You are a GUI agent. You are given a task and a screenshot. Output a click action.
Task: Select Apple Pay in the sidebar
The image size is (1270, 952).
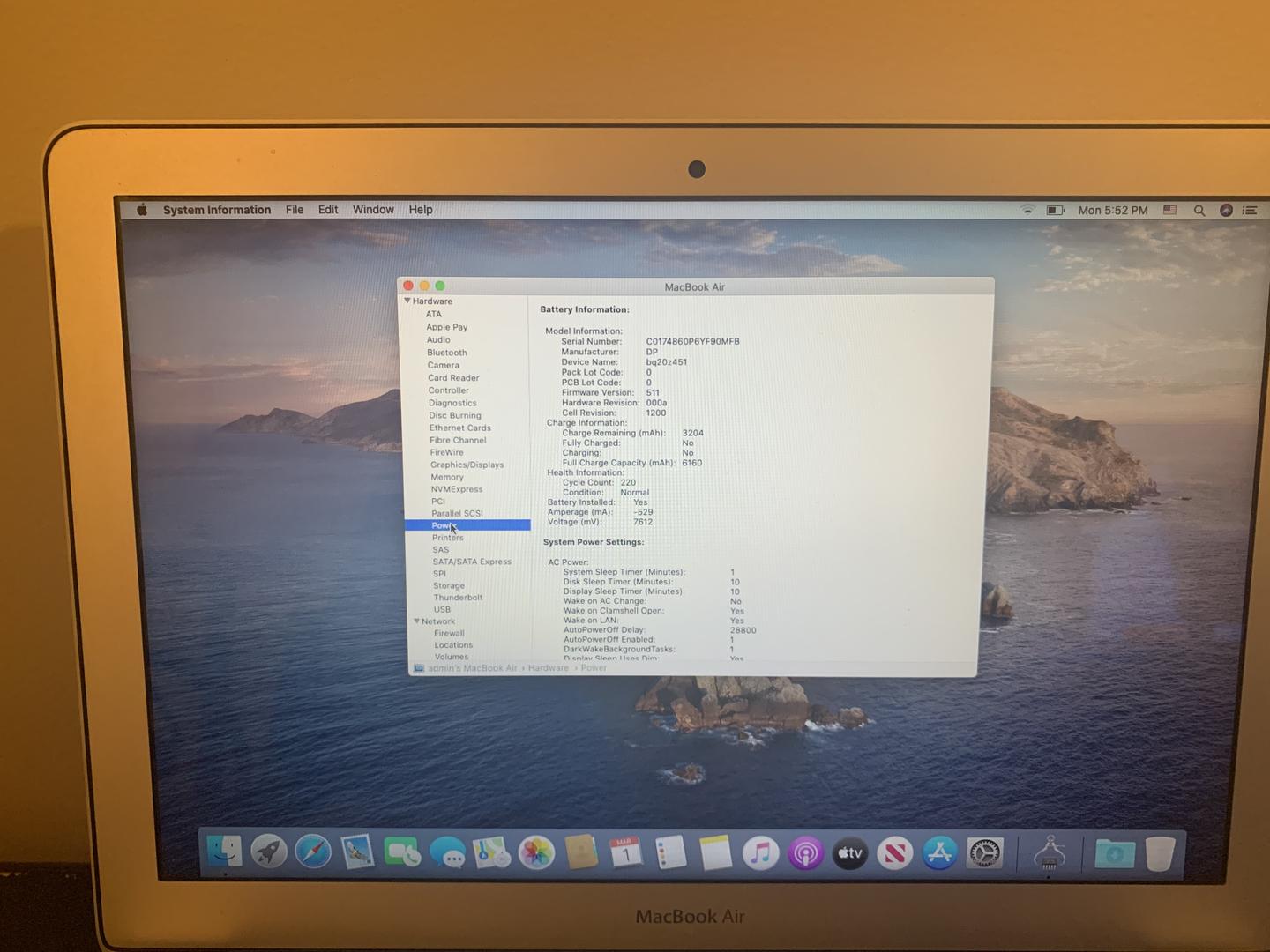pyautogui.click(x=447, y=327)
